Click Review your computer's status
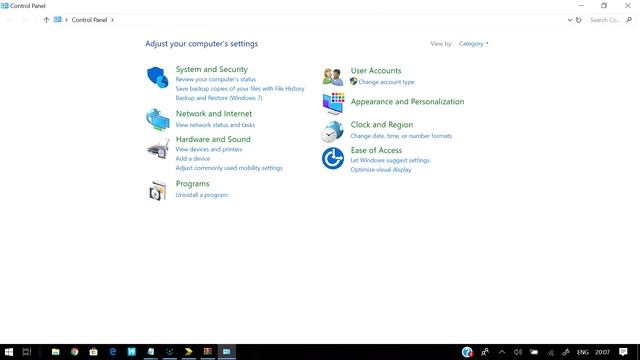Viewport: 640px width, 360px height. pyautogui.click(x=216, y=79)
